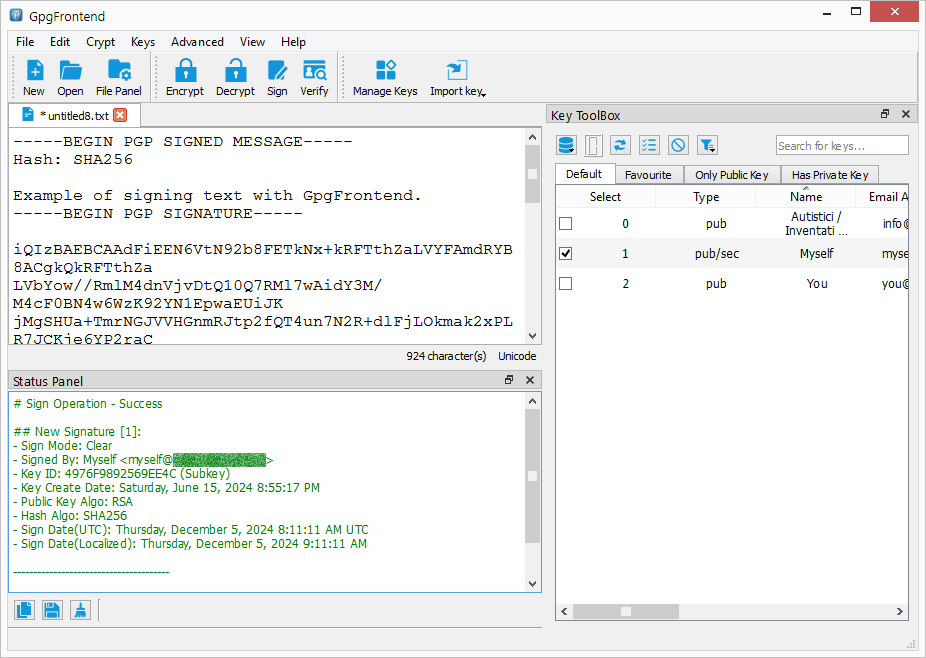
Task: Click the untitled8.txt document tab icon
Action: pos(27,115)
